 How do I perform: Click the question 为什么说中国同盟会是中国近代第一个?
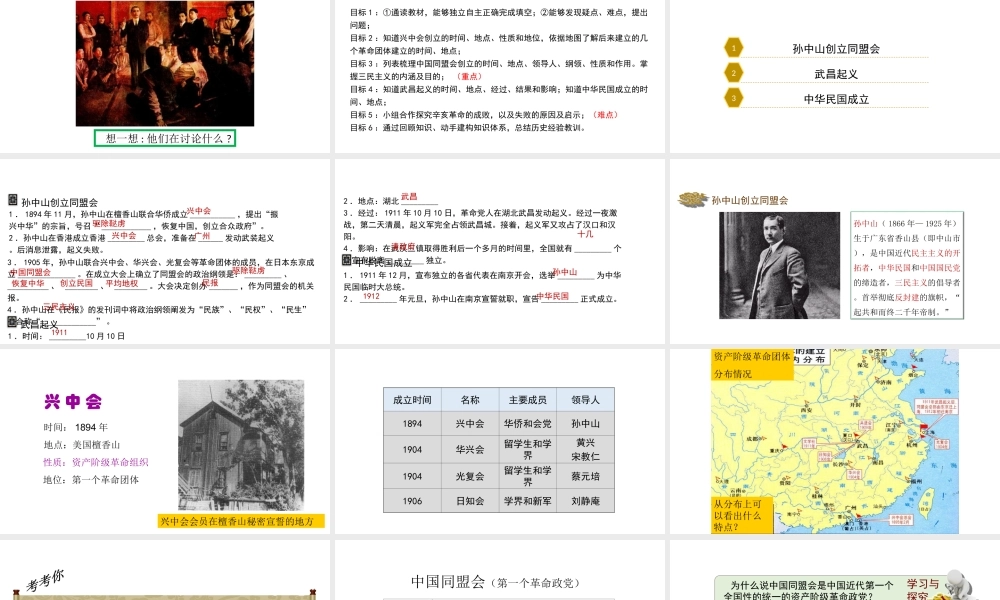click(x=811, y=585)
